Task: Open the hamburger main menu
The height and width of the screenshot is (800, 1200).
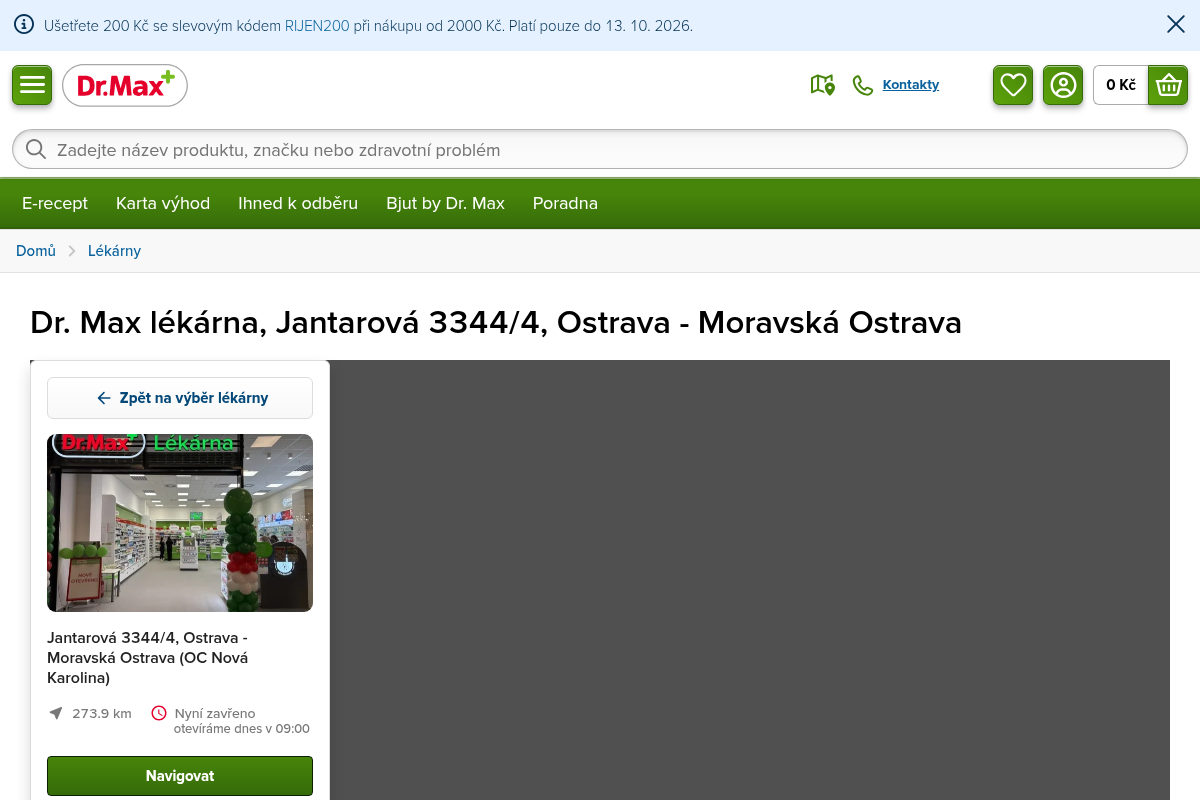Action: click(32, 85)
